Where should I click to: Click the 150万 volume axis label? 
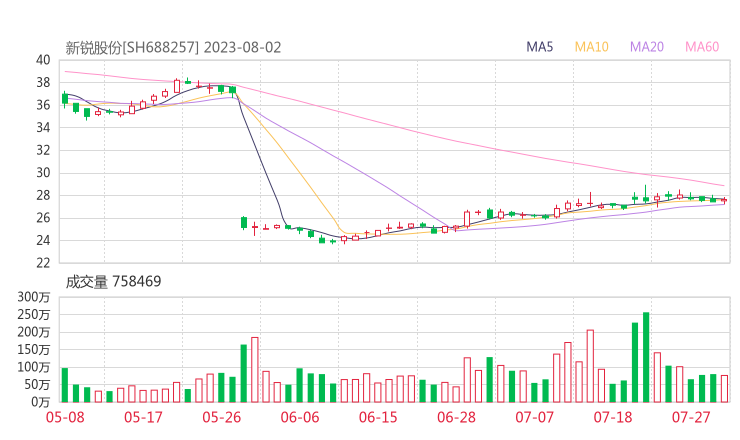[34, 349]
